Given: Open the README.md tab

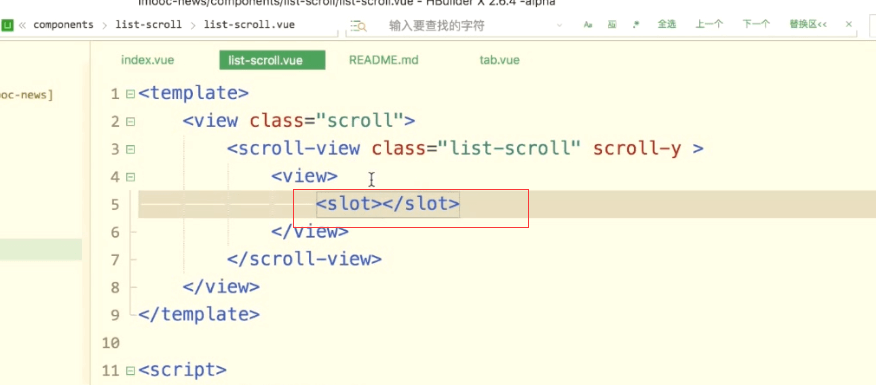Looking at the screenshot, I should tap(384, 60).
